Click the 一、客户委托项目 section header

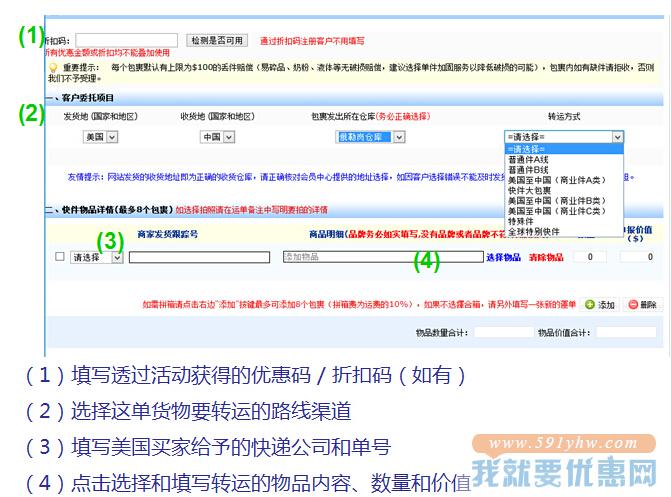(80, 98)
